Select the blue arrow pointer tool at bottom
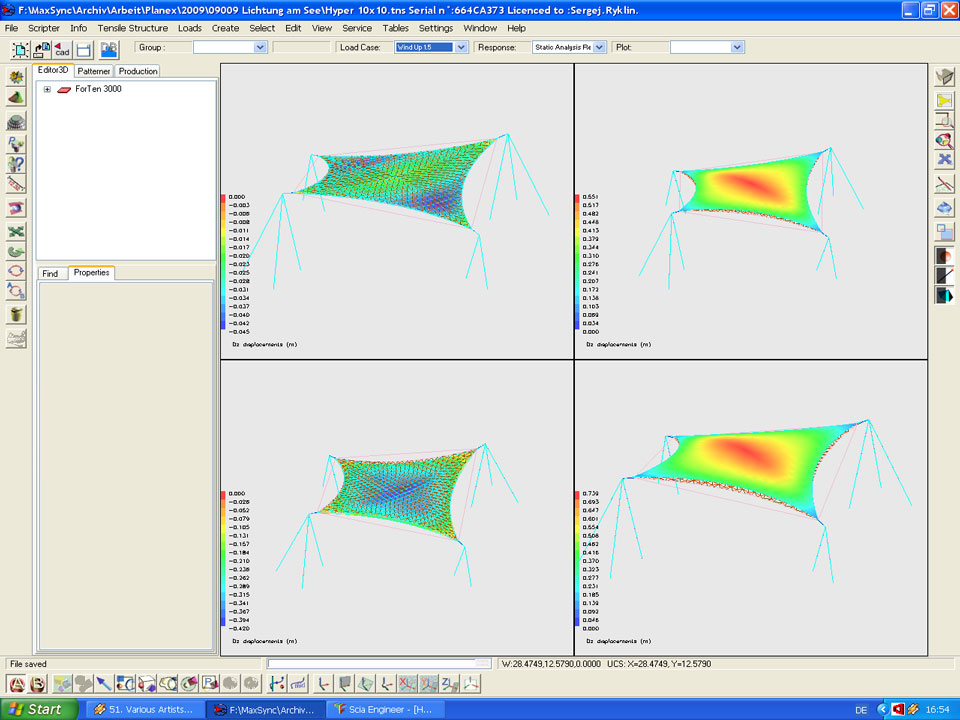 coord(104,684)
